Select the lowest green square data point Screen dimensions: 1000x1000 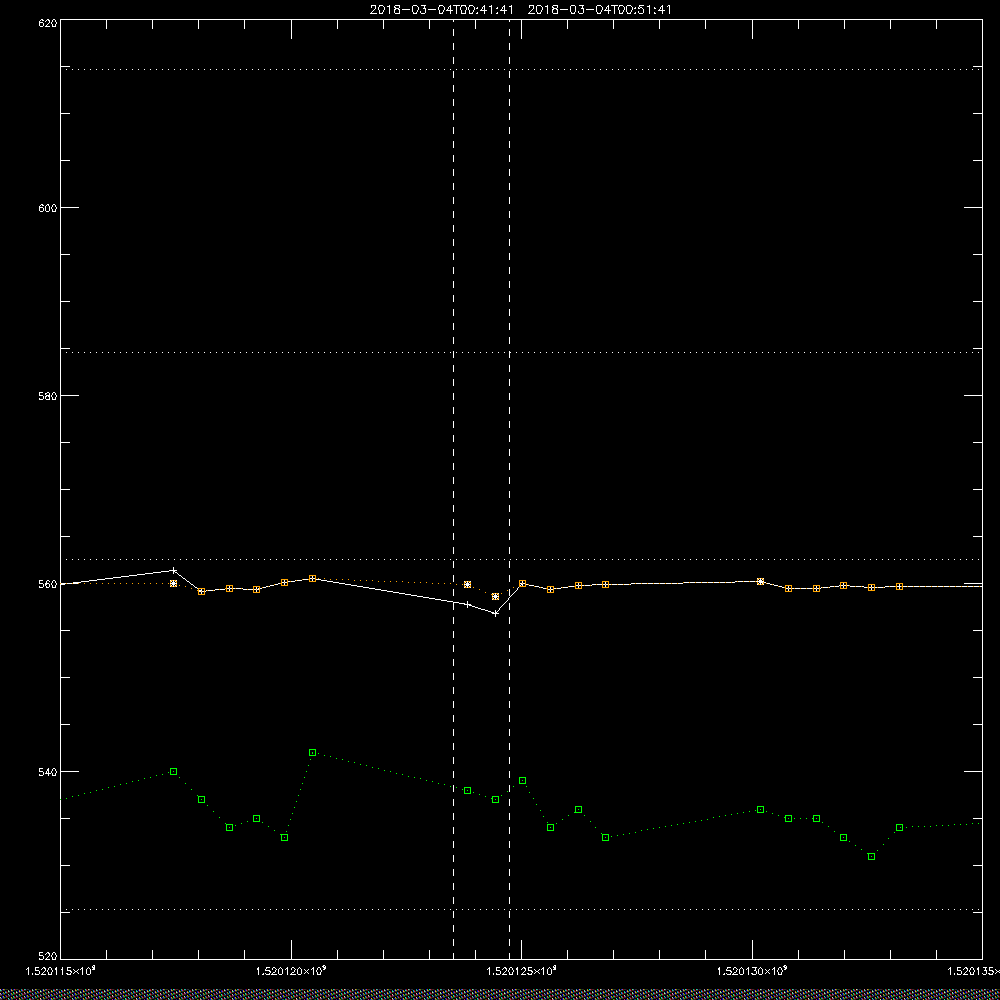[872, 857]
